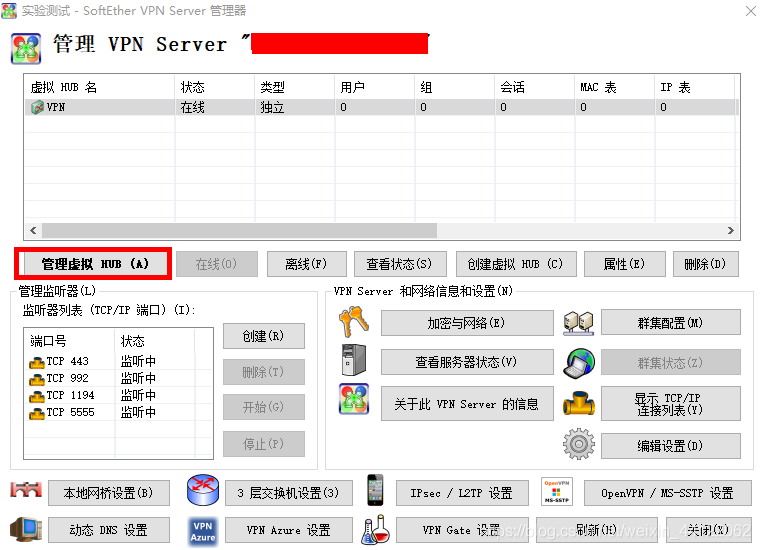The image size is (761, 550).
Task: Sort by 状态 column header in hub list
Action: click(x=215, y=87)
